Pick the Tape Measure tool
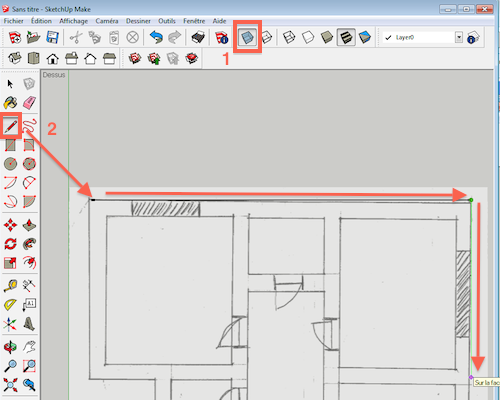This screenshot has width=500, height=400. tap(10, 286)
